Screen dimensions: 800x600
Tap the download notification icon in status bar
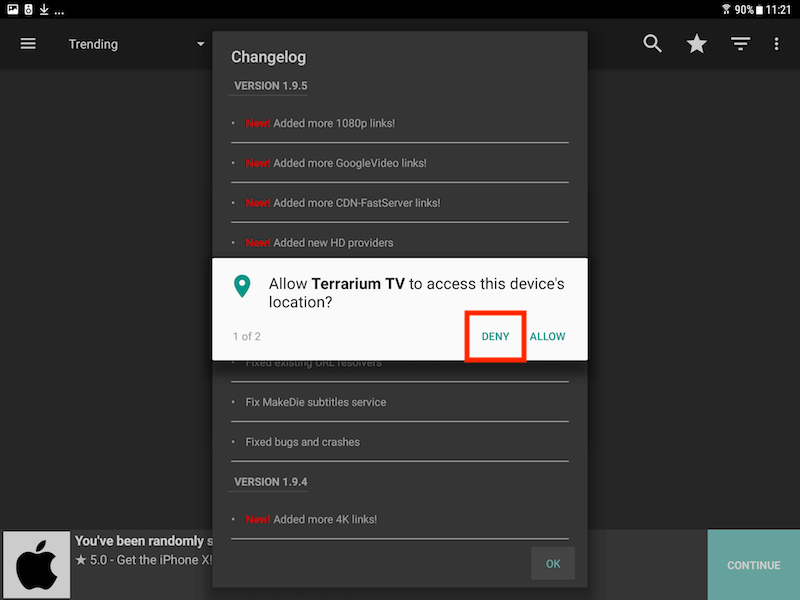click(x=44, y=9)
